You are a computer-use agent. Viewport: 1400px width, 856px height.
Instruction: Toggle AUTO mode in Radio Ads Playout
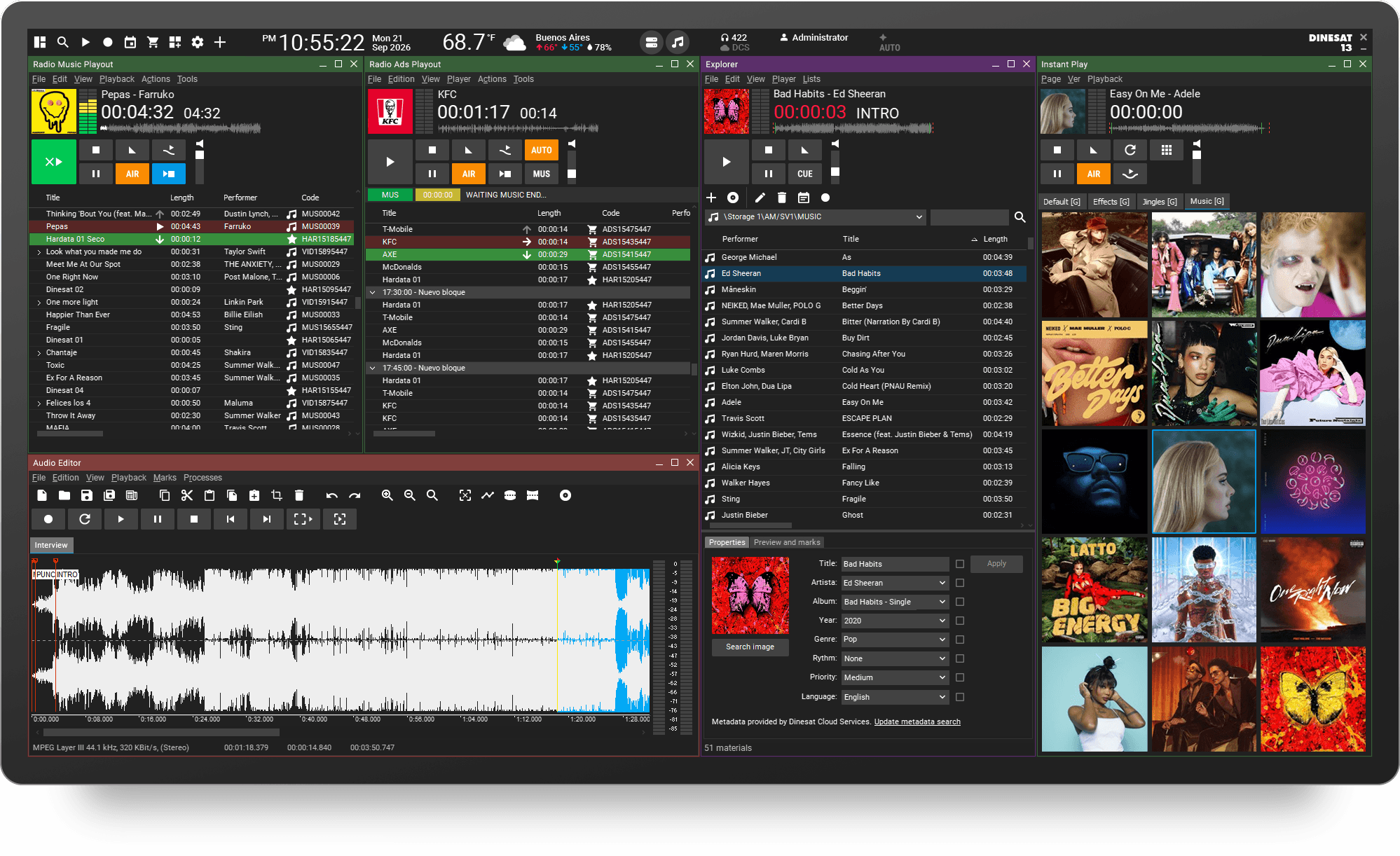point(542,150)
